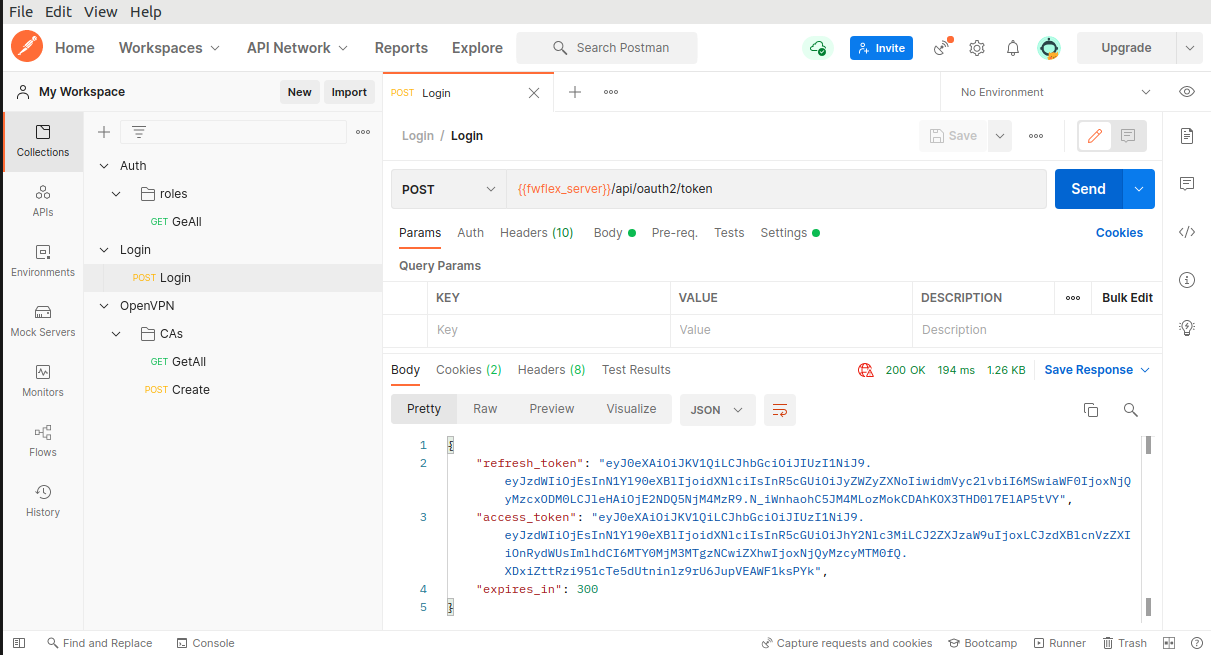Open the sync status cloud icon
The height and width of the screenshot is (655, 1211).
tap(818, 48)
